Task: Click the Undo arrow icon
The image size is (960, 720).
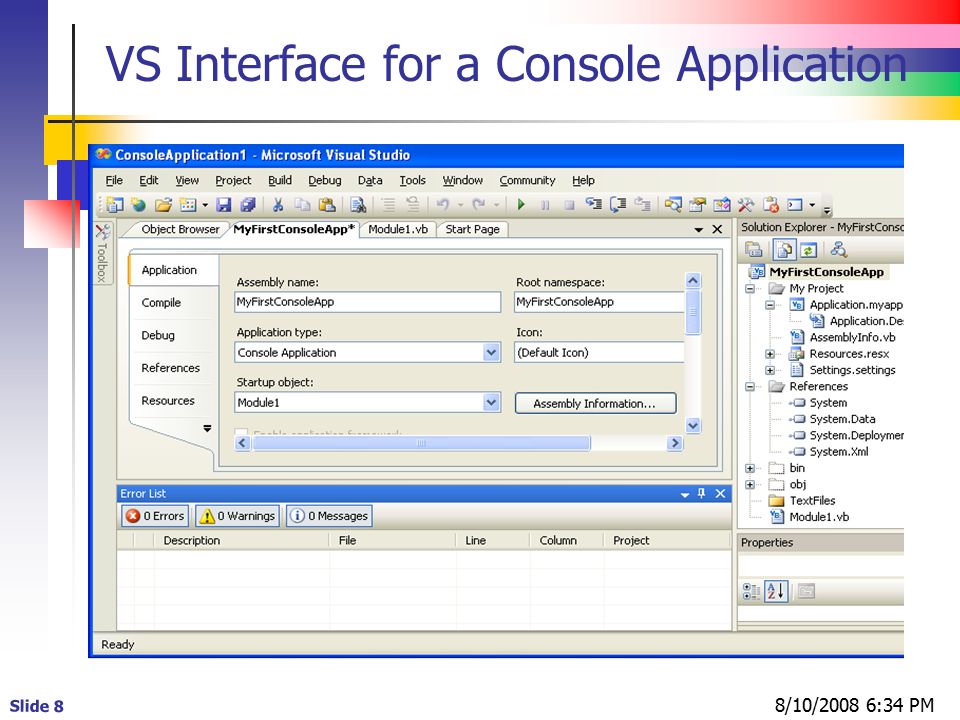Action: (x=443, y=204)
